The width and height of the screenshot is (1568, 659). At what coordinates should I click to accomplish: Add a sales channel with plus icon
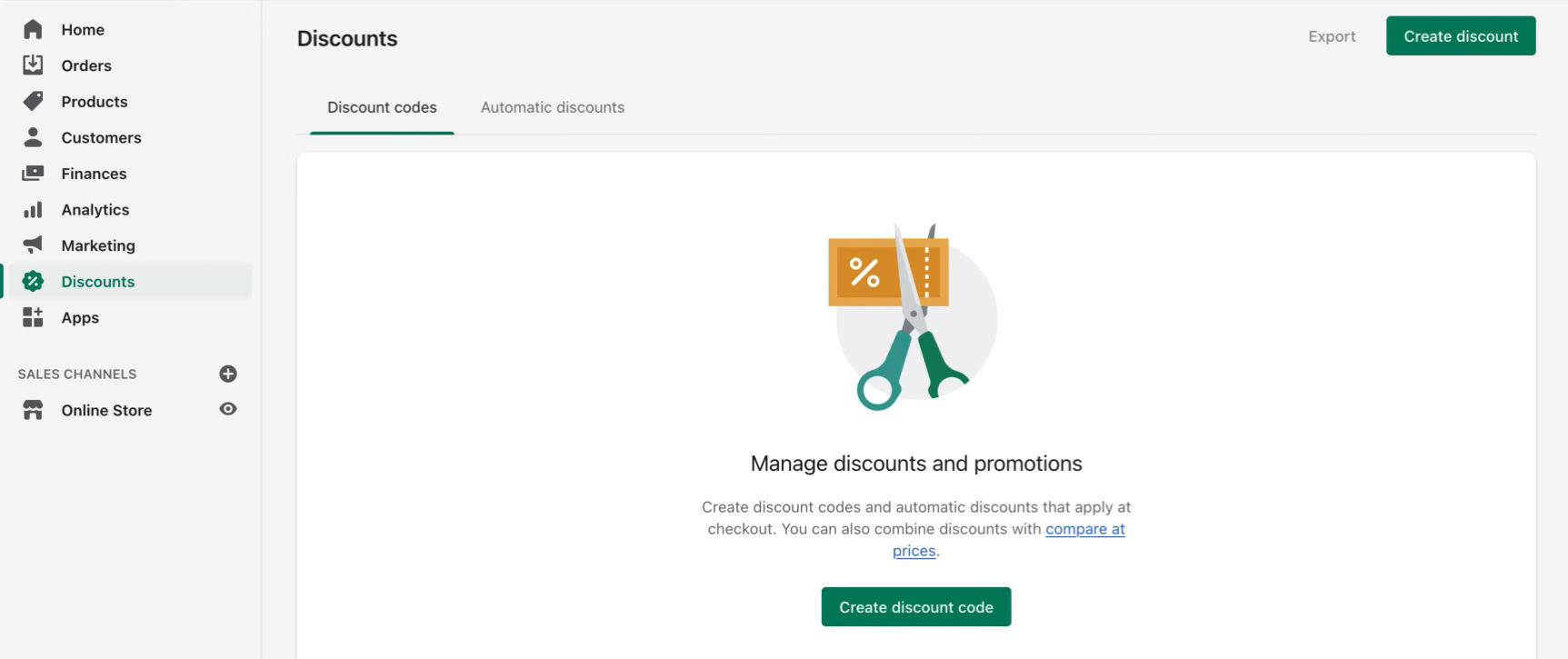tap(228, 374)
